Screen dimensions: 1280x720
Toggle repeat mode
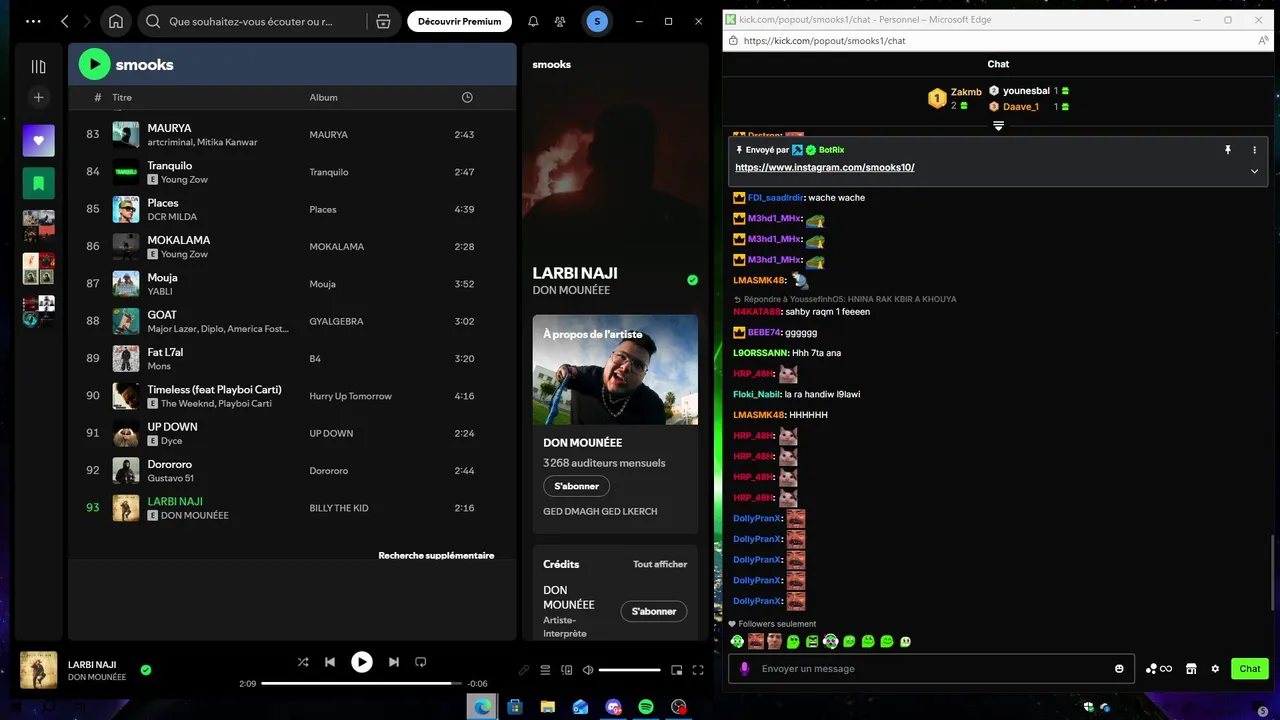421,662
